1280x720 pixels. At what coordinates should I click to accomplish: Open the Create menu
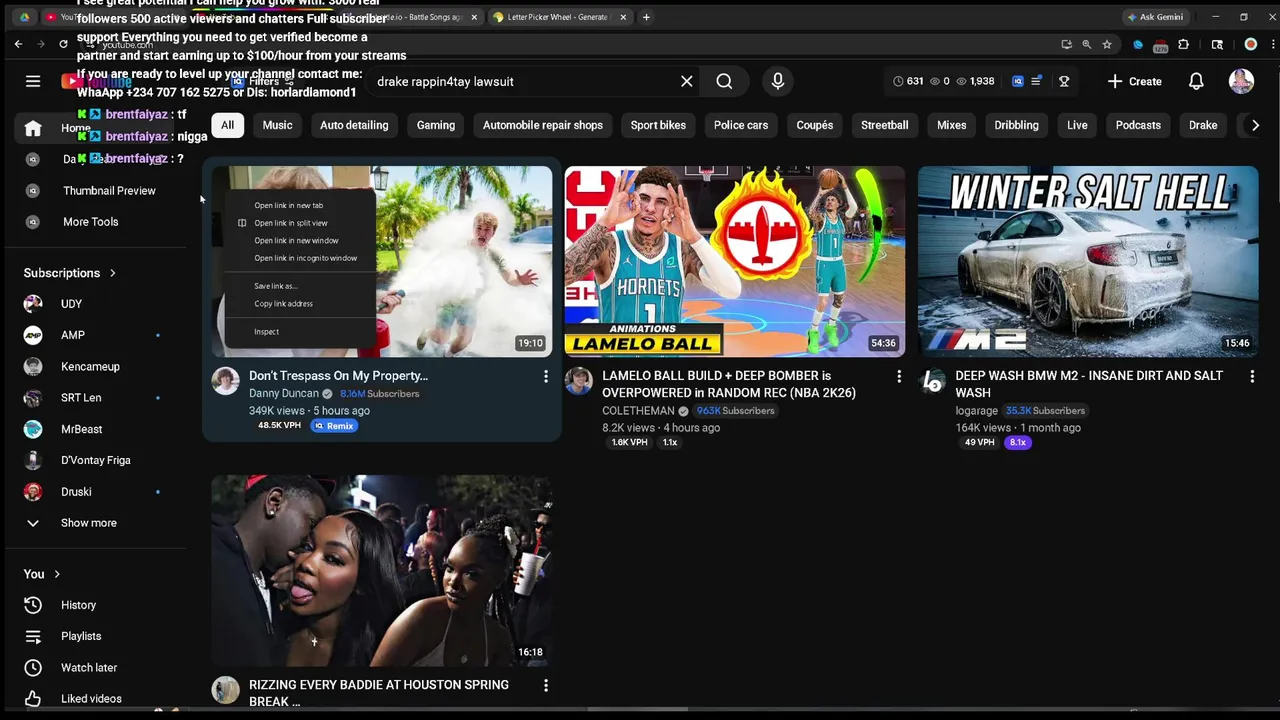coord(1135,81)
